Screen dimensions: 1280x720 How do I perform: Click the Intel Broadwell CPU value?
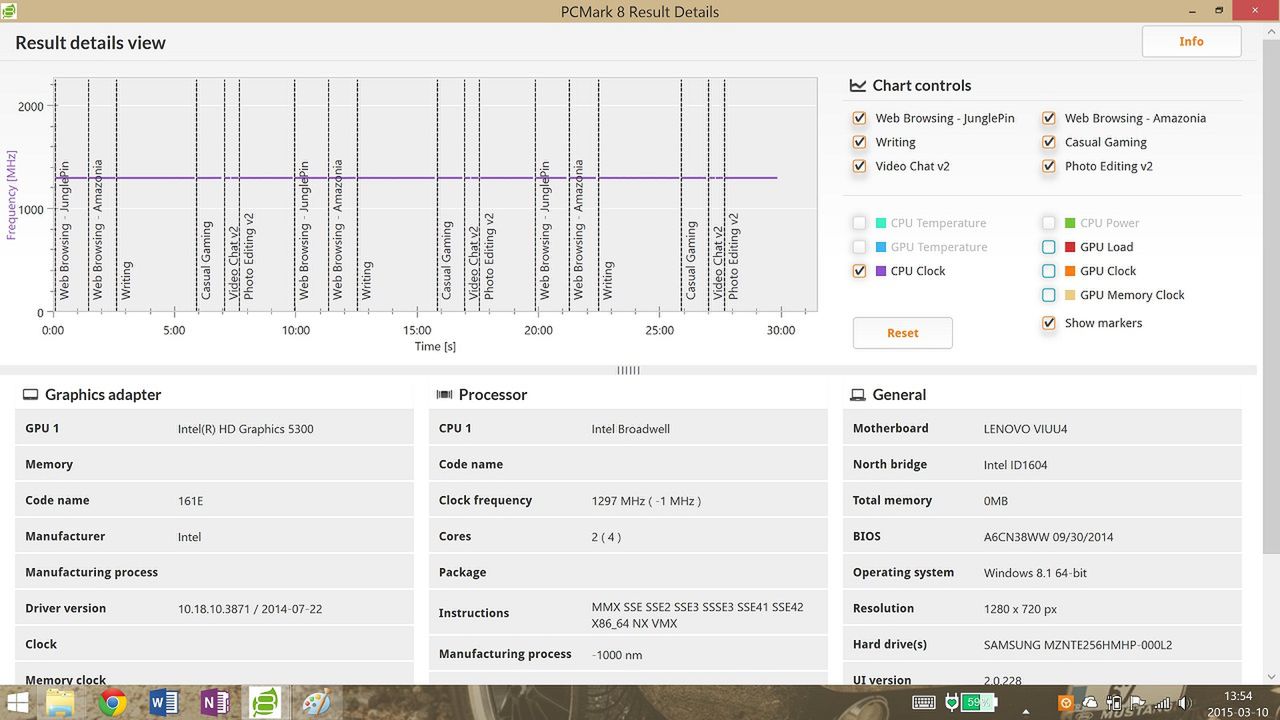(631, 429)
